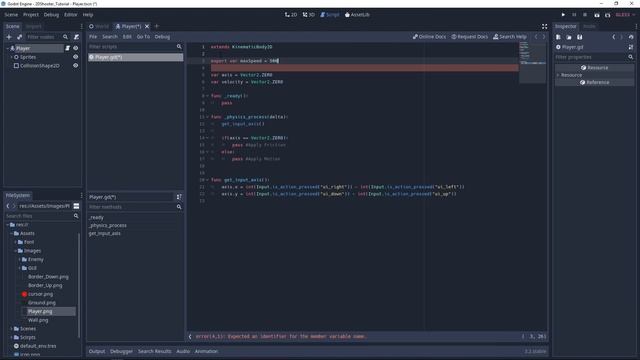The image size is (640, 360).
Task: Click search icon in FileSystem search
Action: pyautogui.click(x=76, y=216)
